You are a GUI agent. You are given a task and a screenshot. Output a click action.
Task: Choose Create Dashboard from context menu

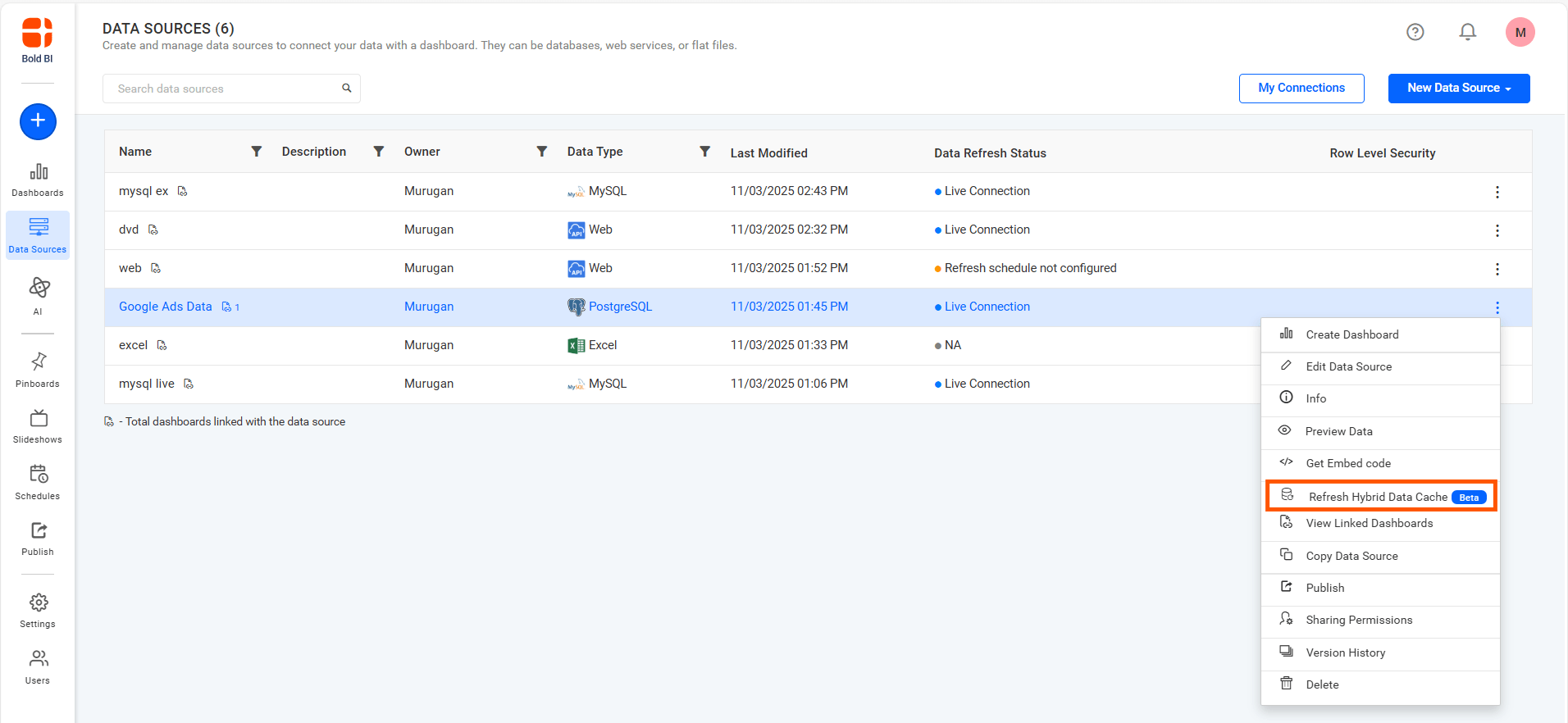click(1380, 334)
